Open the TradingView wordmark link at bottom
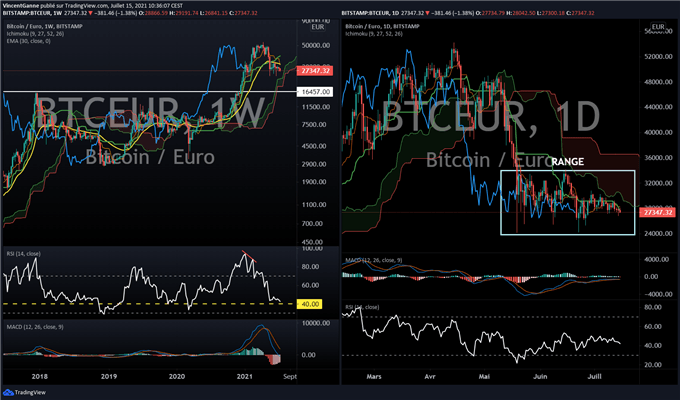 (30, 393)
